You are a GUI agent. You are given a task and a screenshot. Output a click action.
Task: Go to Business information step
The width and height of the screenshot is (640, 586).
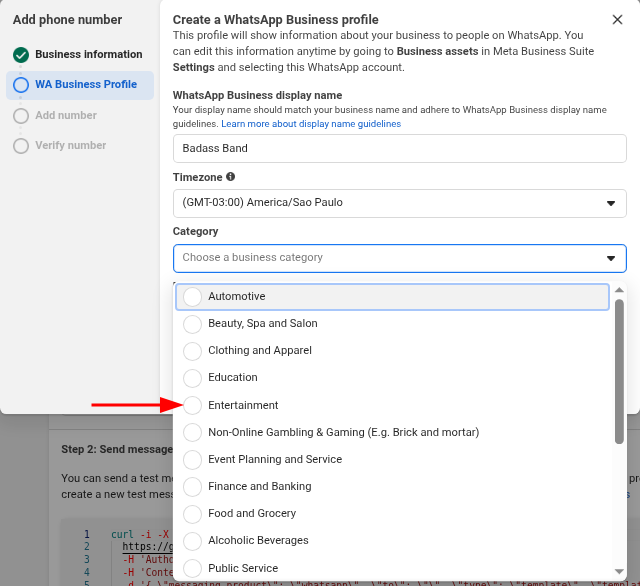88,55
